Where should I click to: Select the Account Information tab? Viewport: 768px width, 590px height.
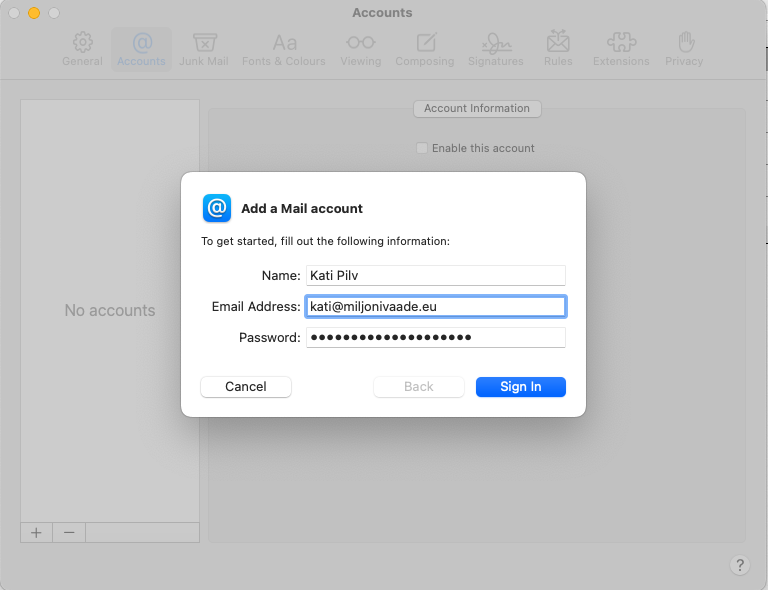point(477,109)
